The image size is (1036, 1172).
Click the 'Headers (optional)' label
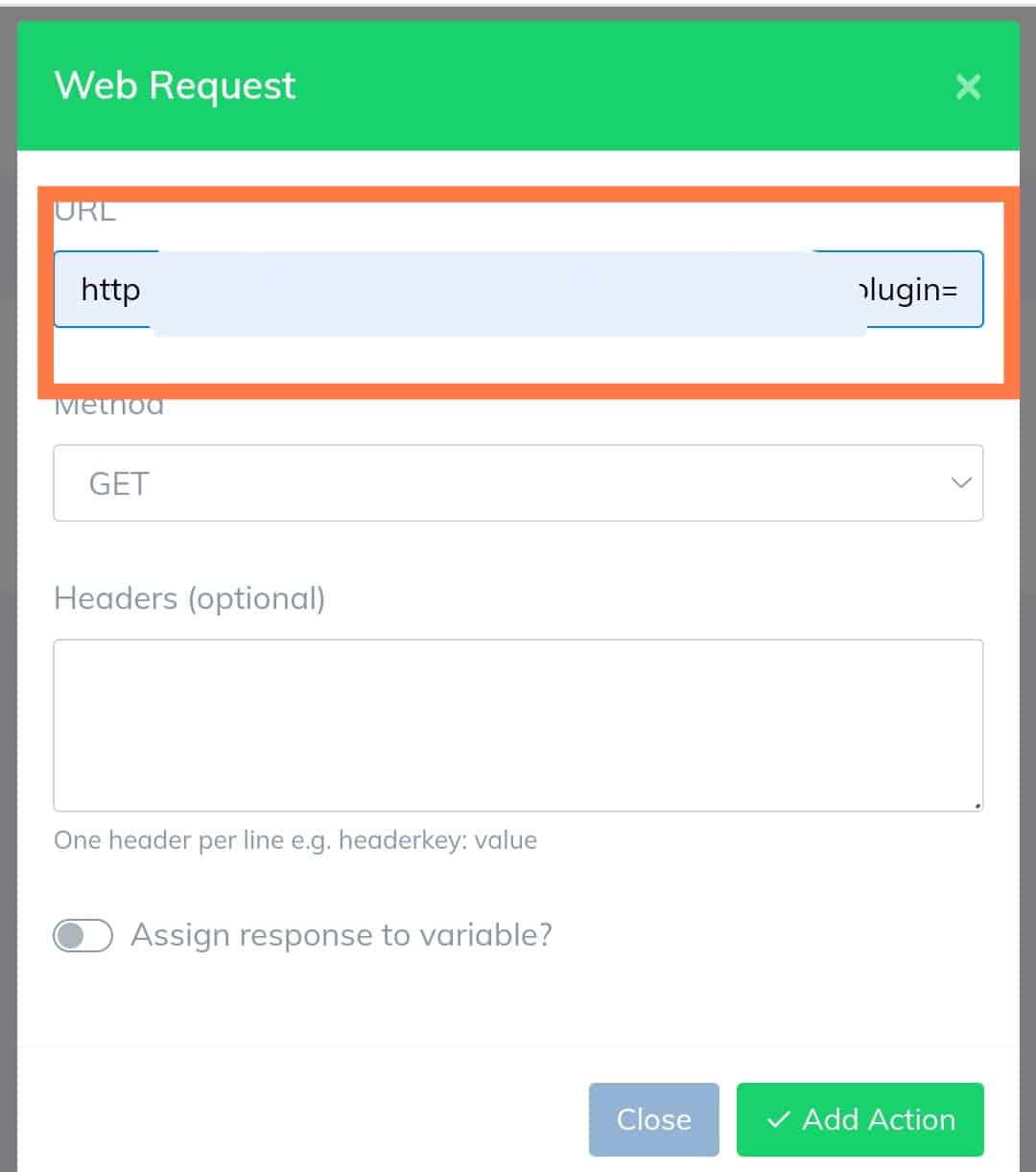point(190,598)
